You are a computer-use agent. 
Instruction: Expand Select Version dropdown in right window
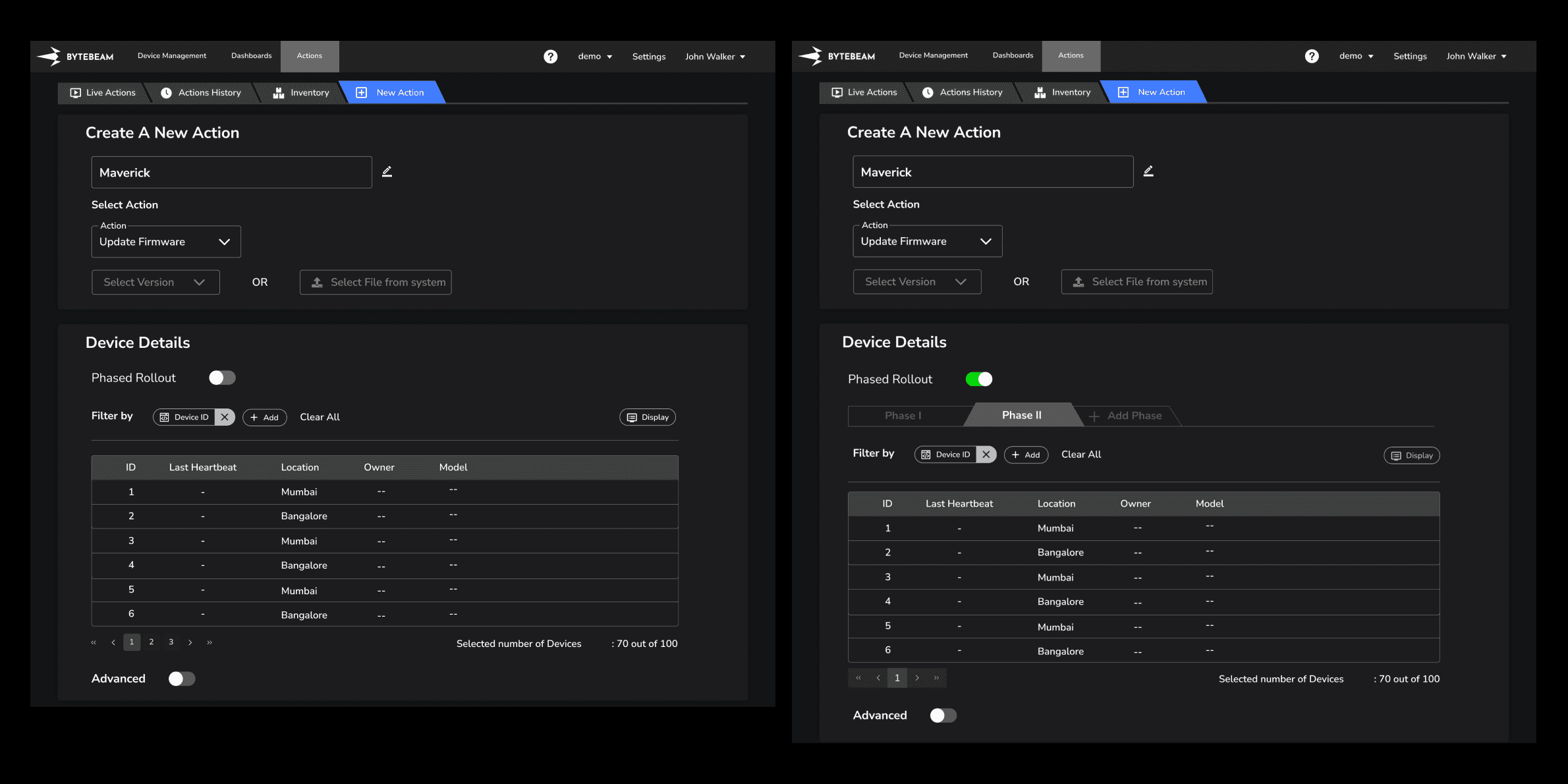click(916, 282)
